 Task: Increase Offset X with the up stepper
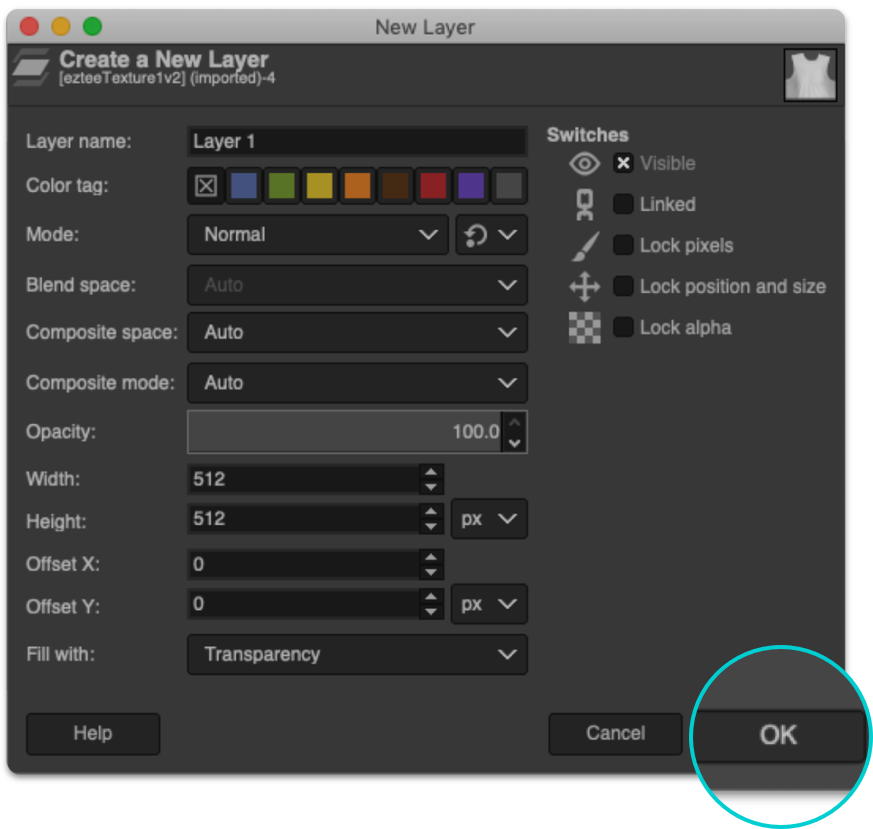tap(431, 557)
